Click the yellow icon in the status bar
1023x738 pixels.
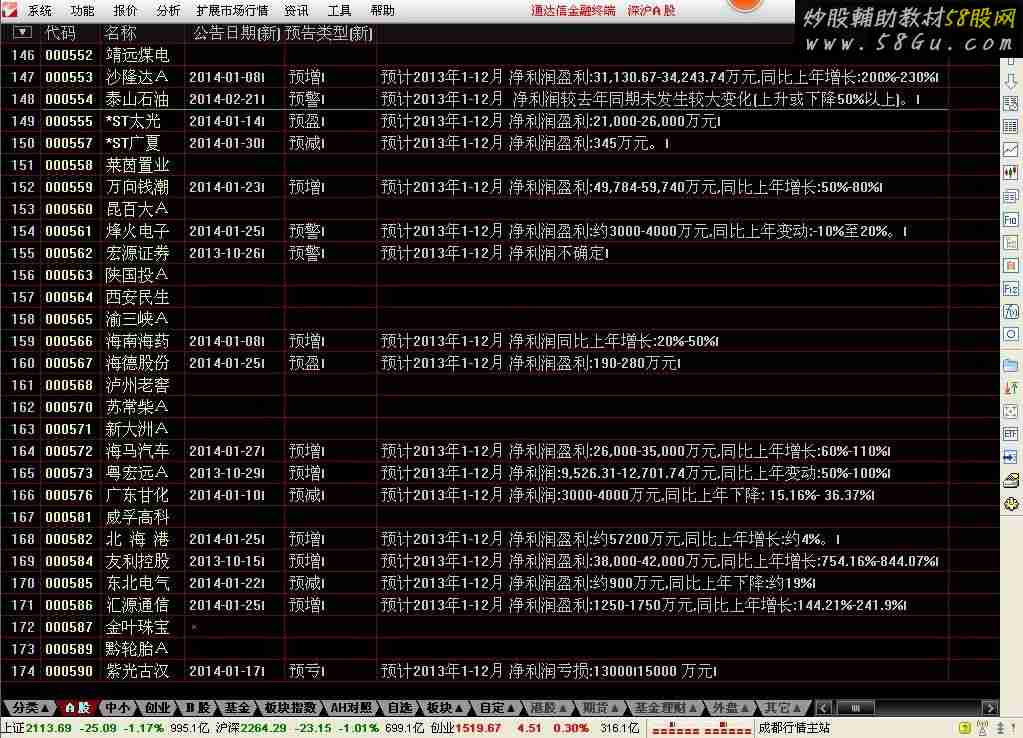[x=965, y=728]
